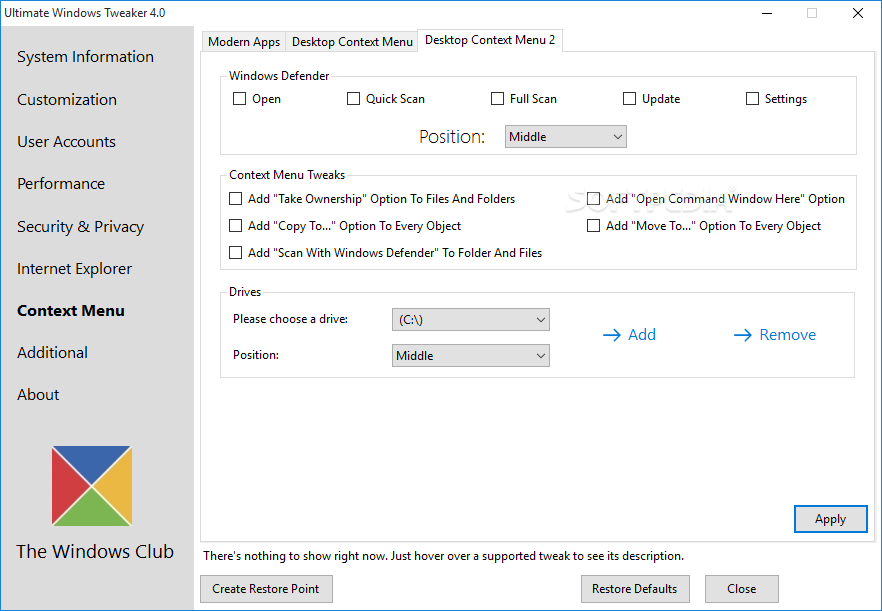The image size is (882, 611).
Task: Click the "Please choose a drive:" label
Action: (290, 319)
